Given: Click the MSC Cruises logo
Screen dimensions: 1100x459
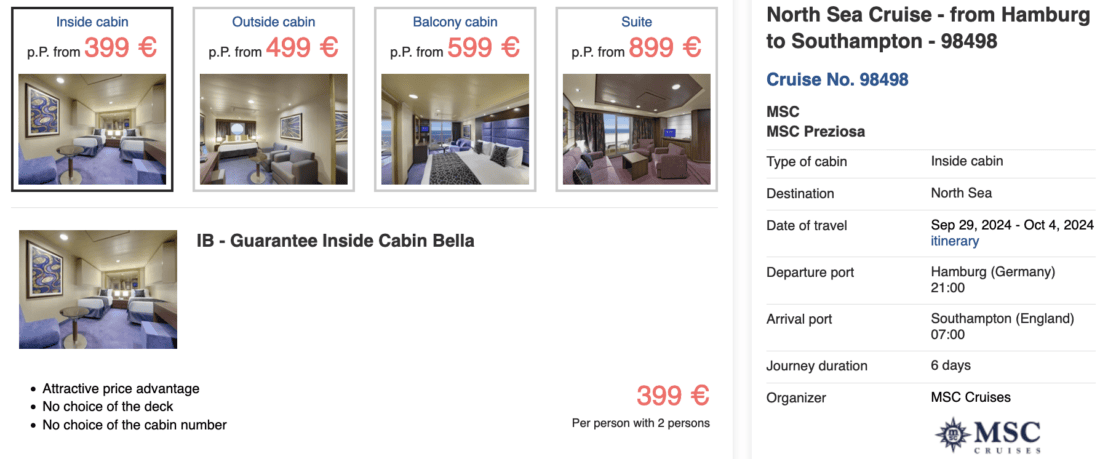Looking at the screenshot, I should pyautogui.click(x=988, y=436).
